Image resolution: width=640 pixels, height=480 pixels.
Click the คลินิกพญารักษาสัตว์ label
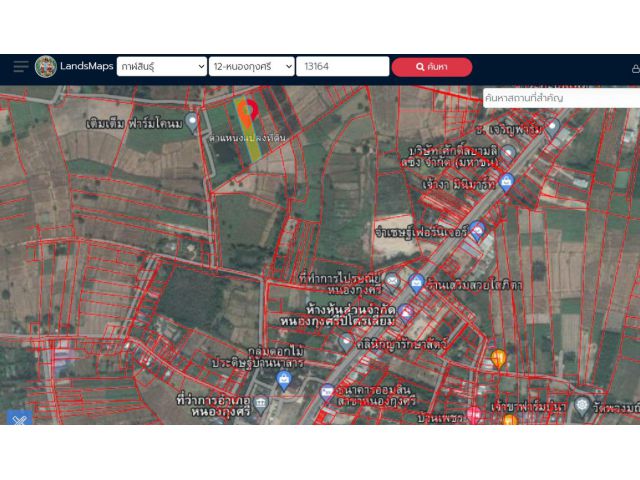[402, 344]
